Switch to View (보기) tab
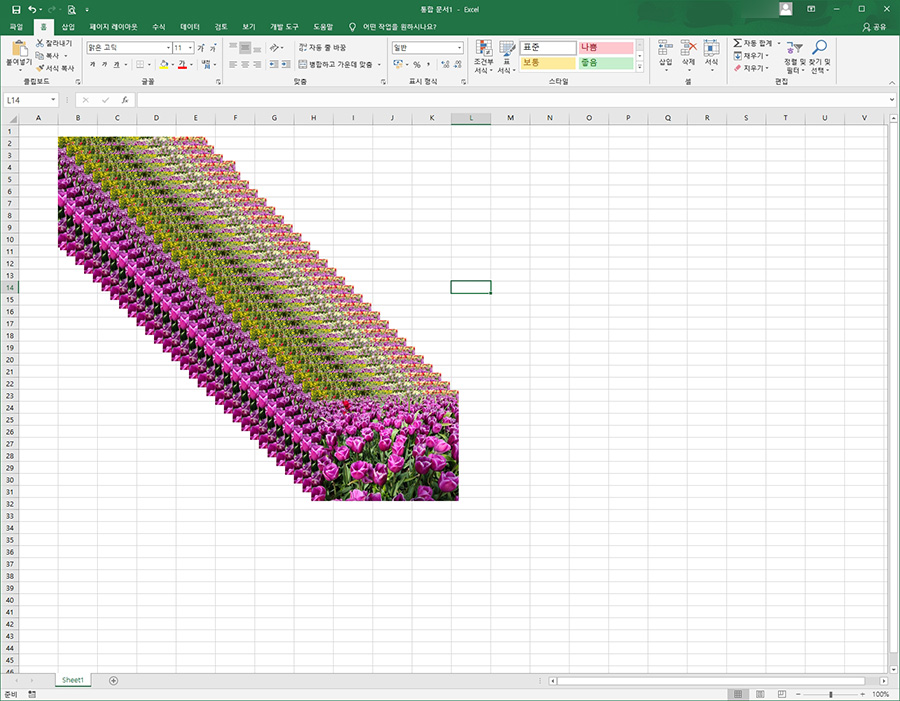 [249, 26]
